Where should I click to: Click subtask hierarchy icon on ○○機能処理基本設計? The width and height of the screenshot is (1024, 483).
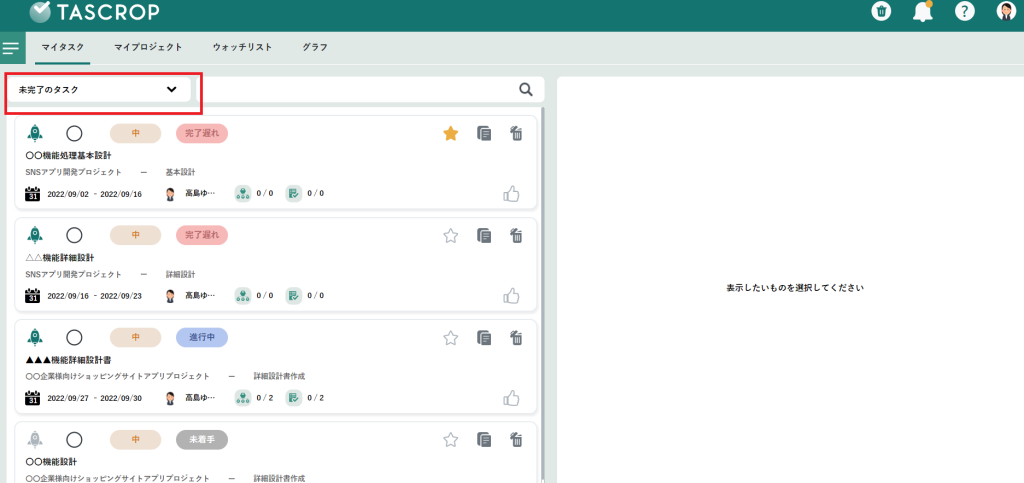243,193
